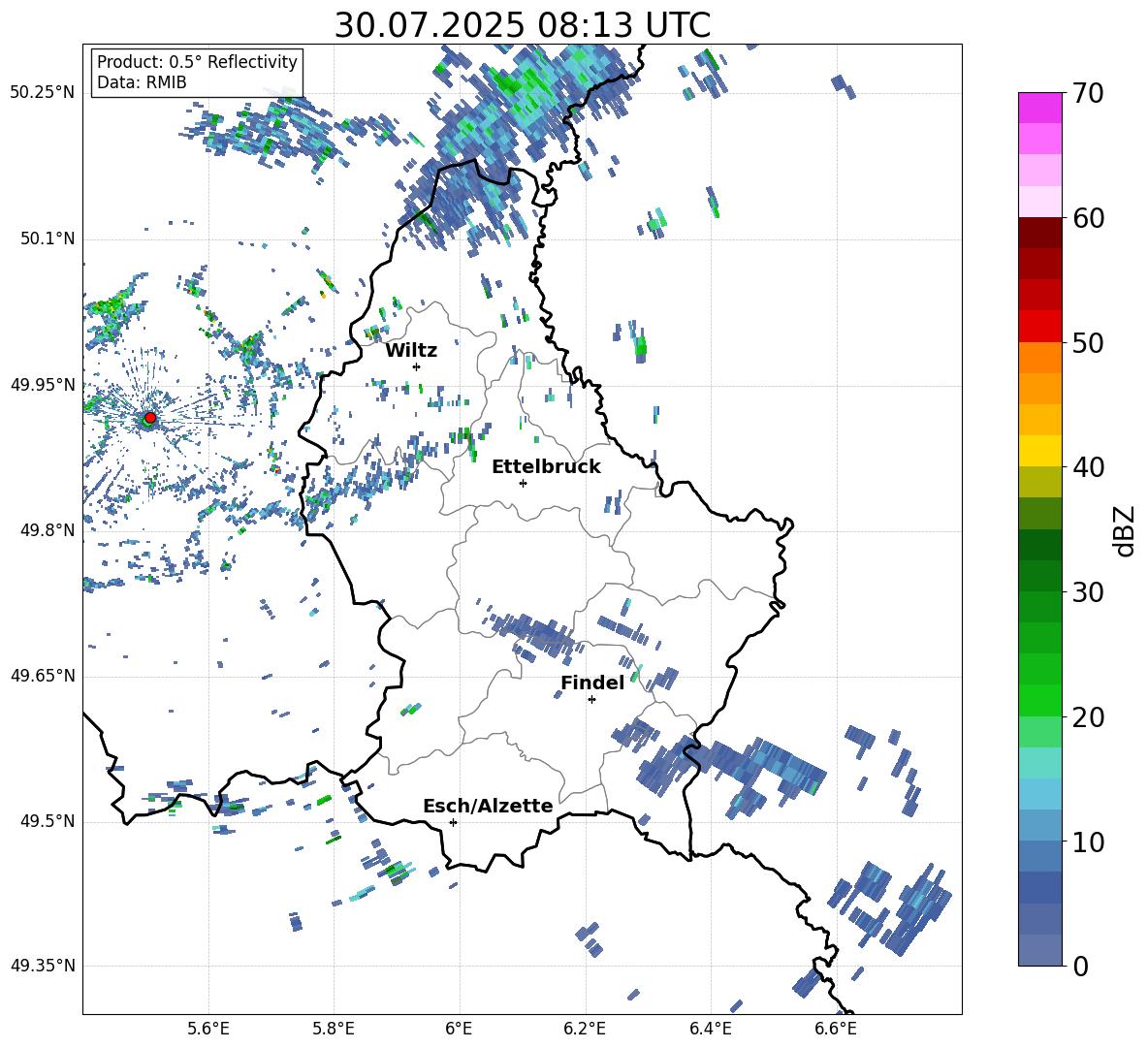1148x1048 pixels.
Task: Click the 0 colorbar tick value
Action: pyautogui.click(x=1080, y=967)
